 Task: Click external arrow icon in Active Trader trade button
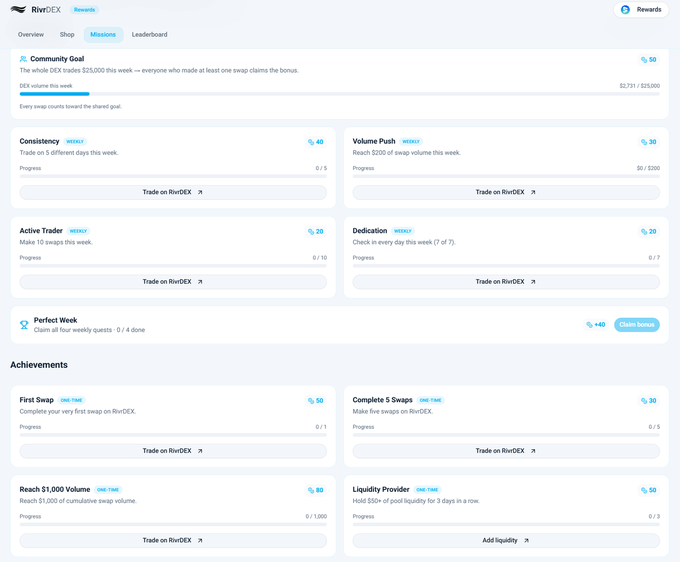pos(200,282)
